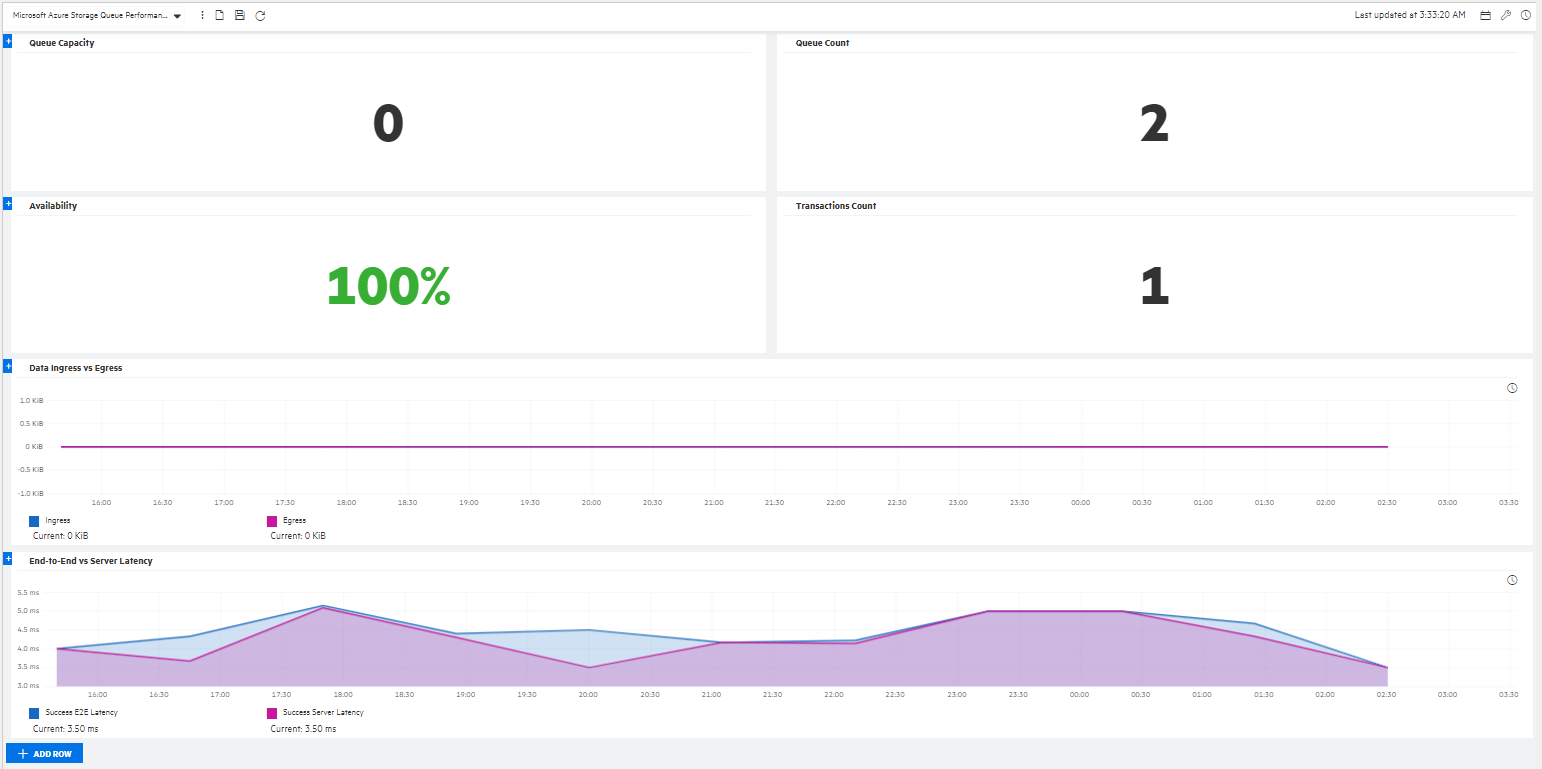Screen dimensions: 1542x769
Task: Open the dashboard name dropdown
Action: pos(177,16)
